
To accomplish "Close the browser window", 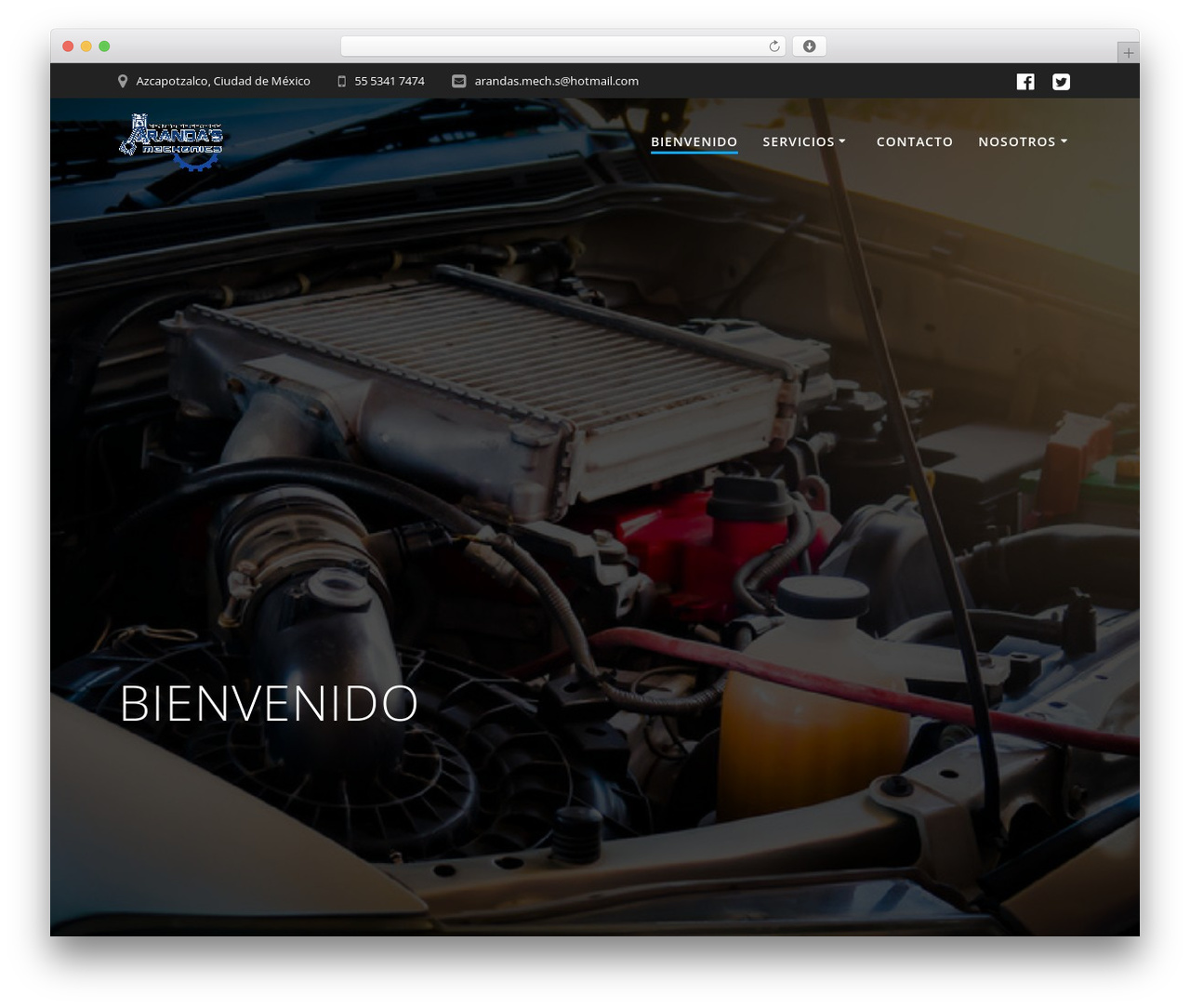I will click(68, 46).
